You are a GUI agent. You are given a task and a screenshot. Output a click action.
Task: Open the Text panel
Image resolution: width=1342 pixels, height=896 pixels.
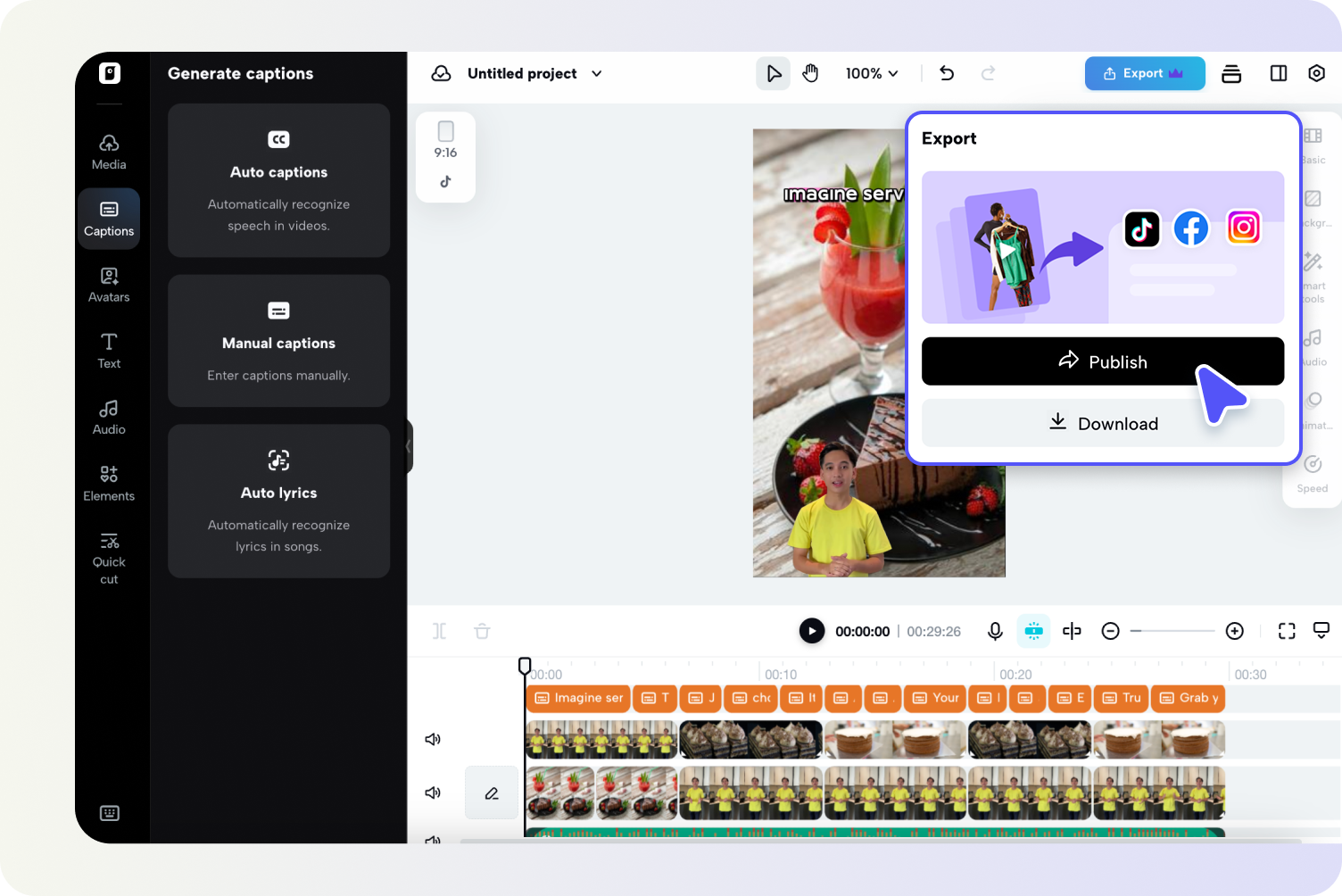pos(109,350)
